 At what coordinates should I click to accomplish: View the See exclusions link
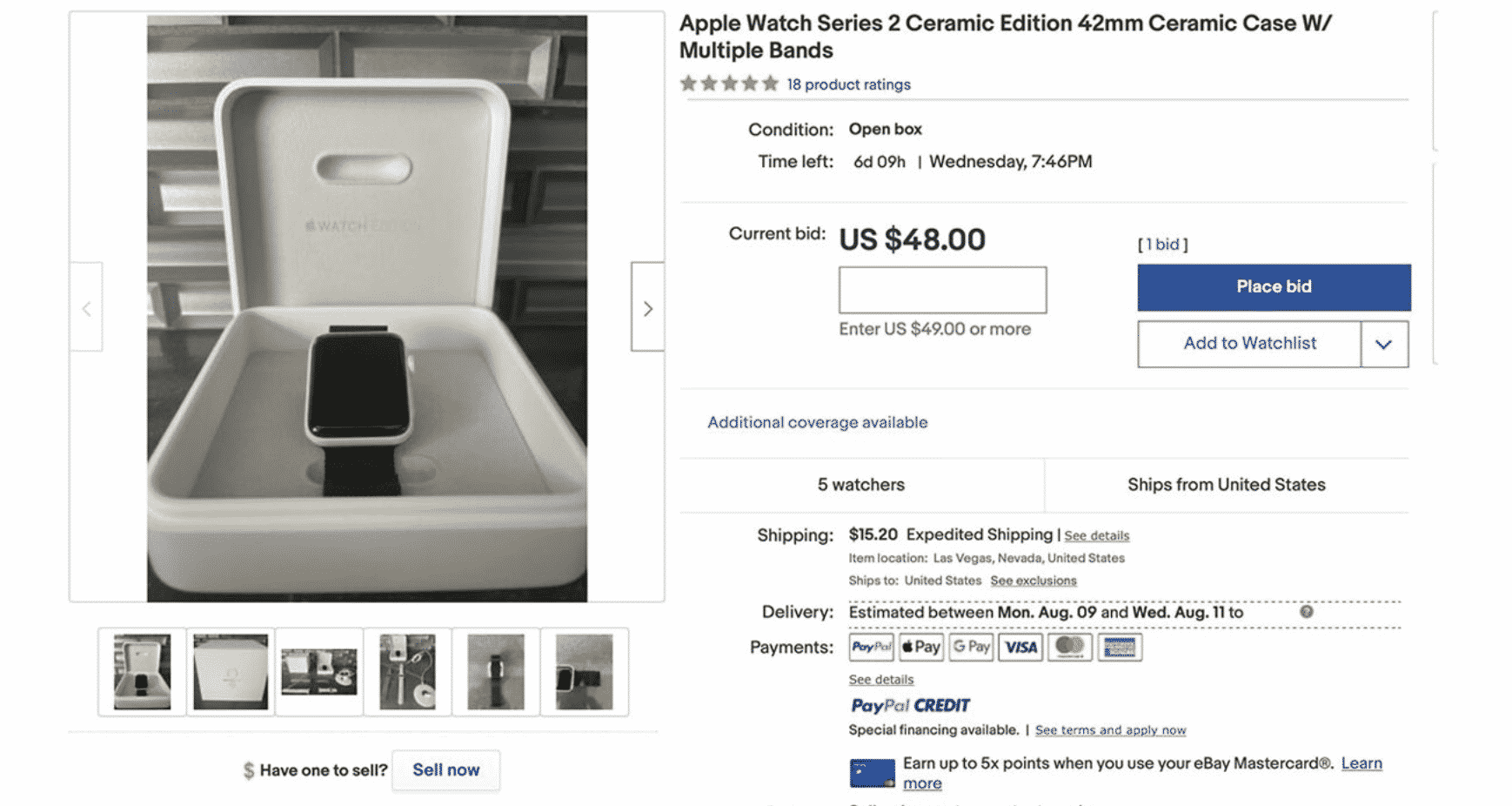pyautogui.click(x=1033, y=581)
